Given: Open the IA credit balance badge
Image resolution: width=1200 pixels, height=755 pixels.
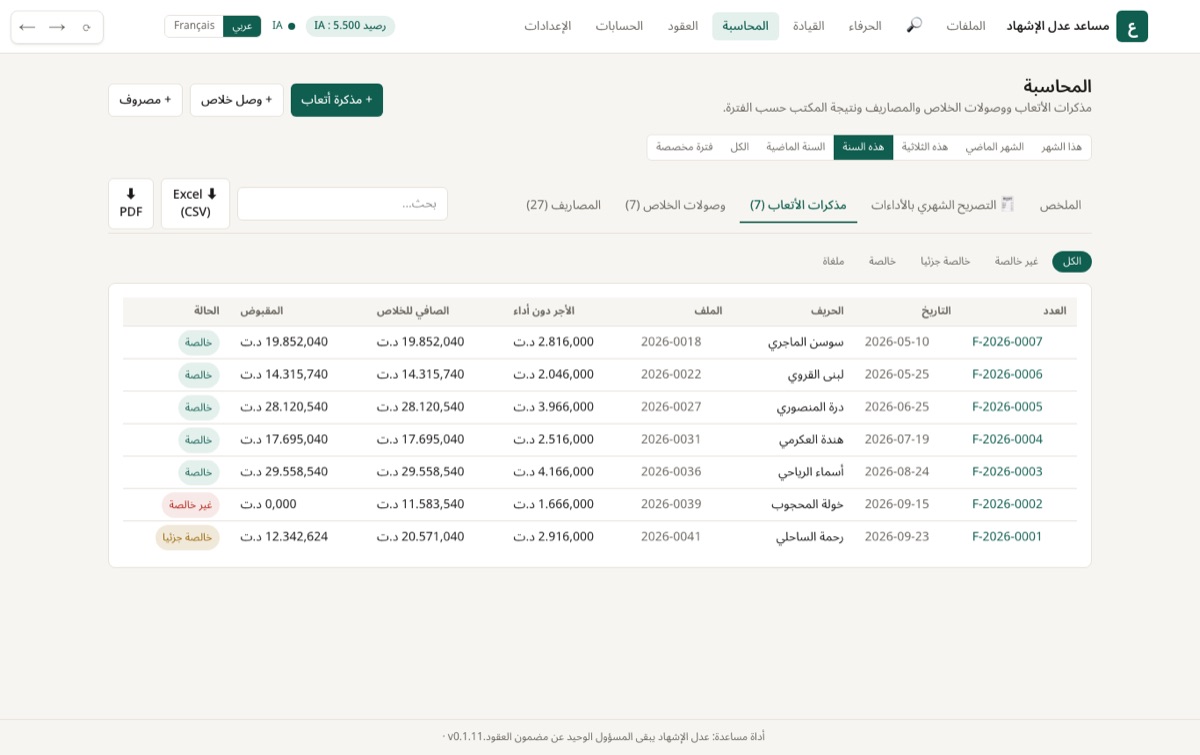Looking at the screenshot, I should click(350, 26).
